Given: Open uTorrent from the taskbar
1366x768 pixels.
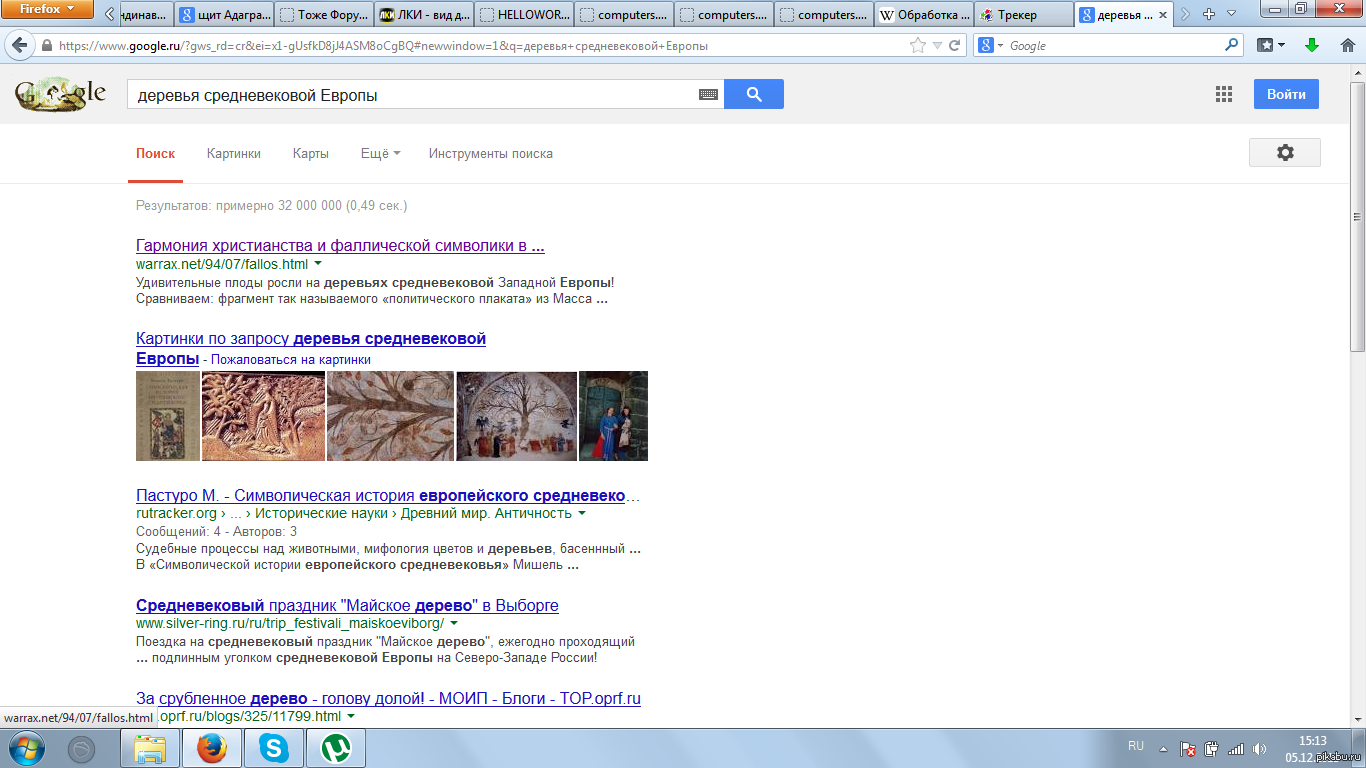Looking at the screenshot, I should (x=334, y=748).
